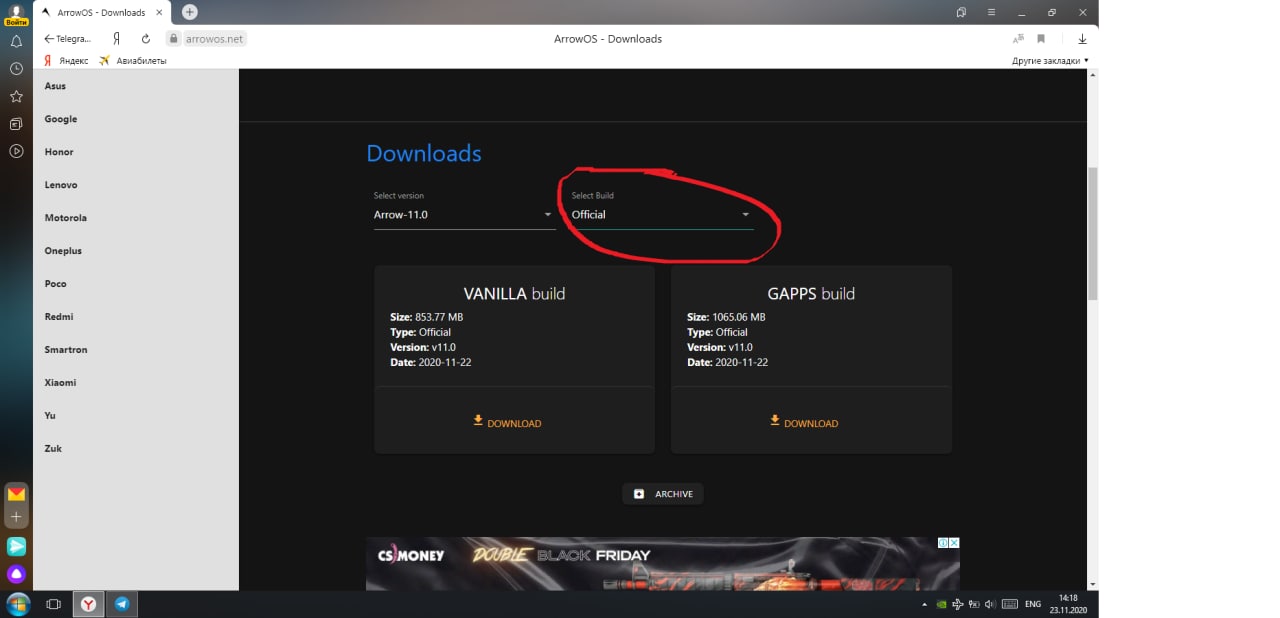Click the page vertical scrollbar thumb
1280x618 pixels.
click(1092, 233)
